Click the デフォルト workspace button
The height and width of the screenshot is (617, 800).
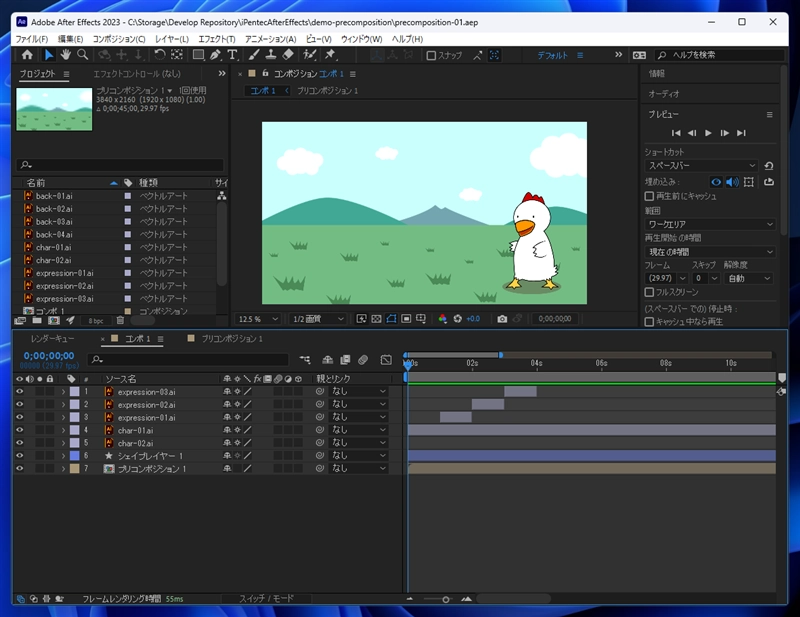[x=552, y=55]
